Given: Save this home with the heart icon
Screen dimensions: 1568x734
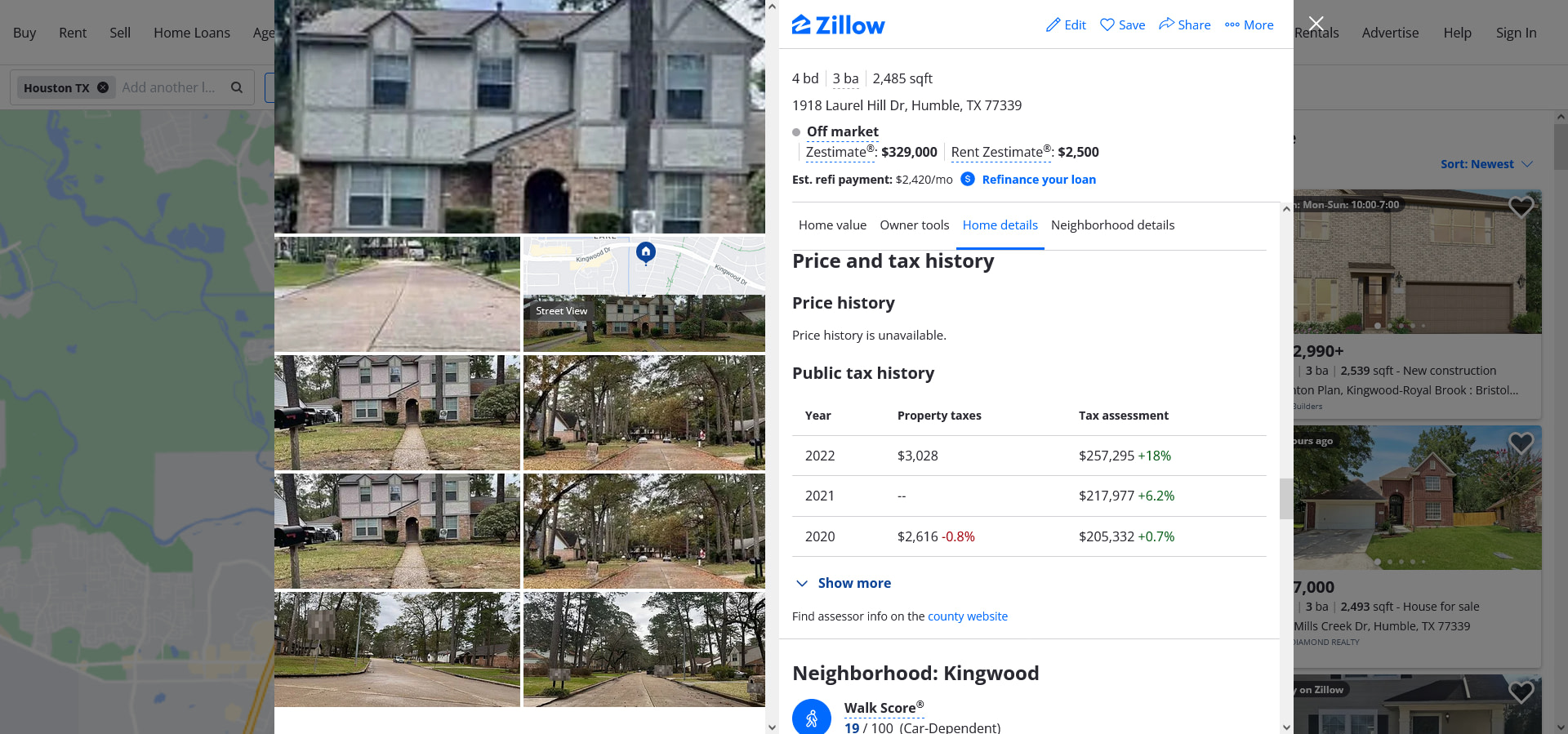Looking at the screenshot, I should click(1107, 25).
